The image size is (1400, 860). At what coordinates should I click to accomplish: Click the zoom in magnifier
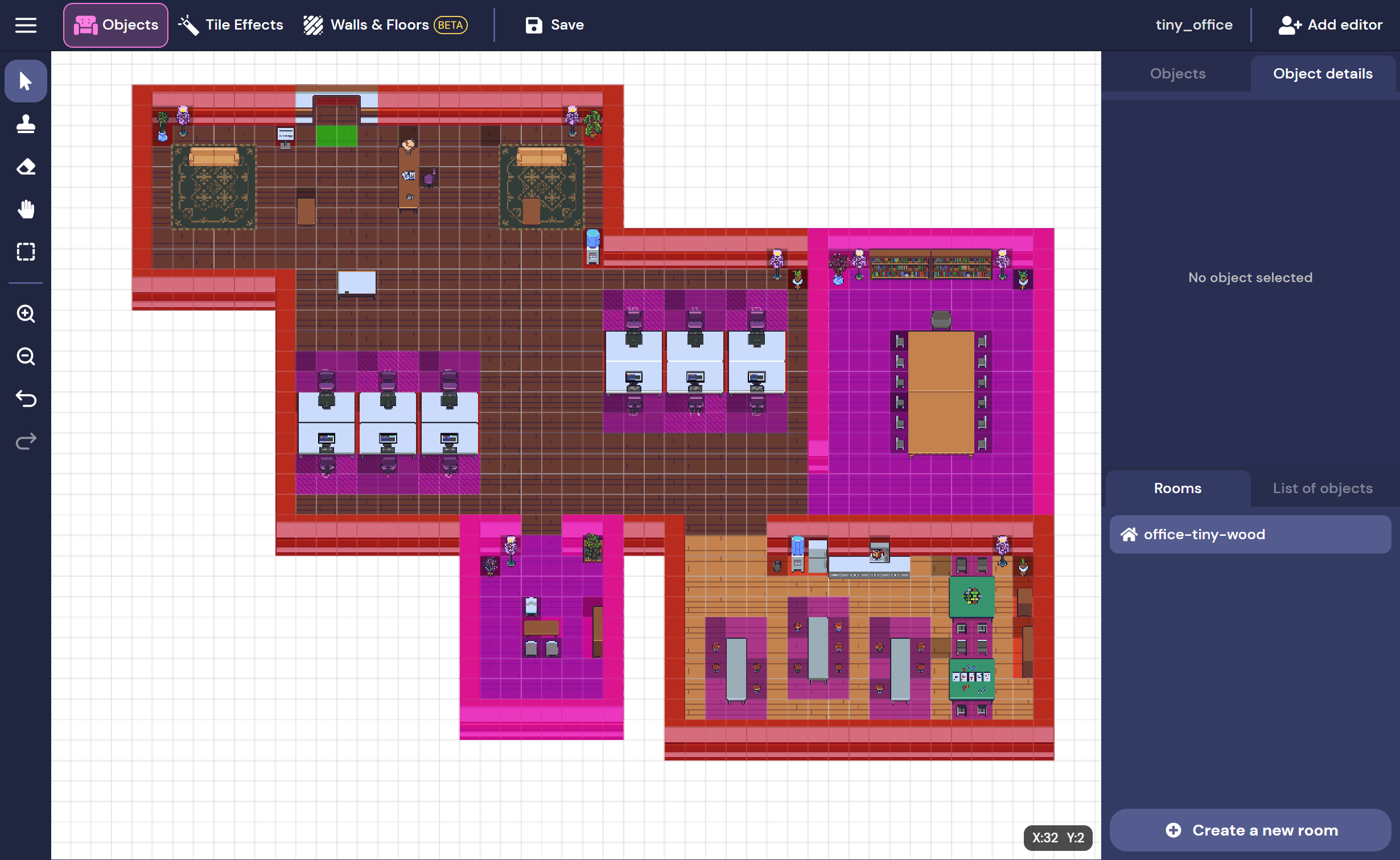[26, 313]
